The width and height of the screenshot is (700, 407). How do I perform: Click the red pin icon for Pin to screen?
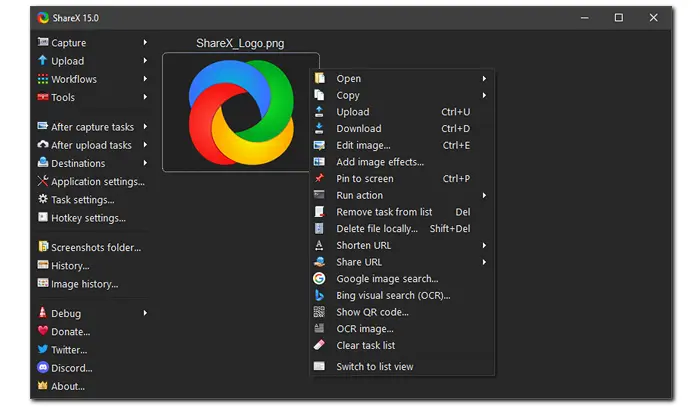[x=319, y=178]
